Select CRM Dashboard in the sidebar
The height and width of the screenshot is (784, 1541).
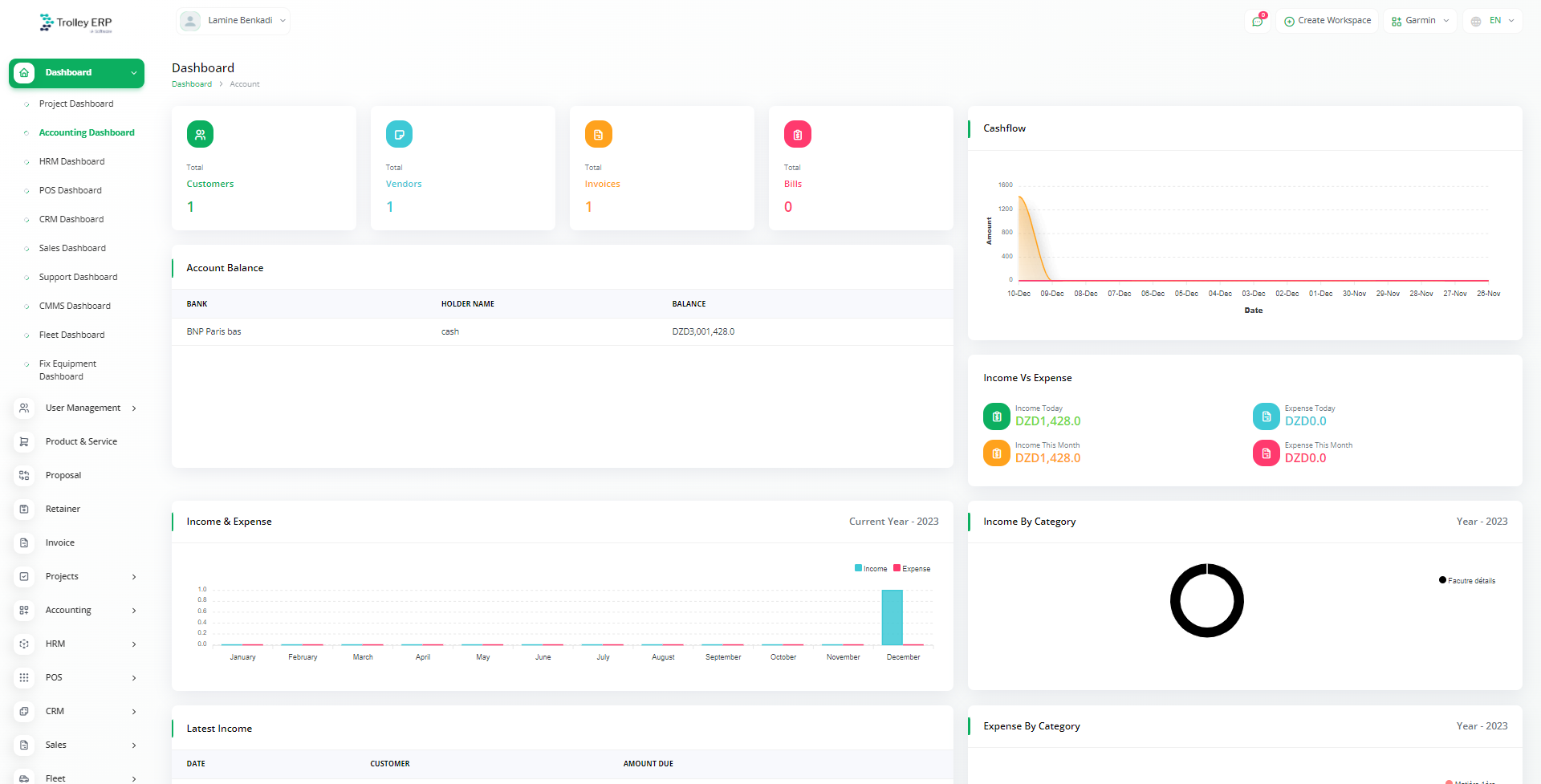pyautogui.click(x=71, y=219)
